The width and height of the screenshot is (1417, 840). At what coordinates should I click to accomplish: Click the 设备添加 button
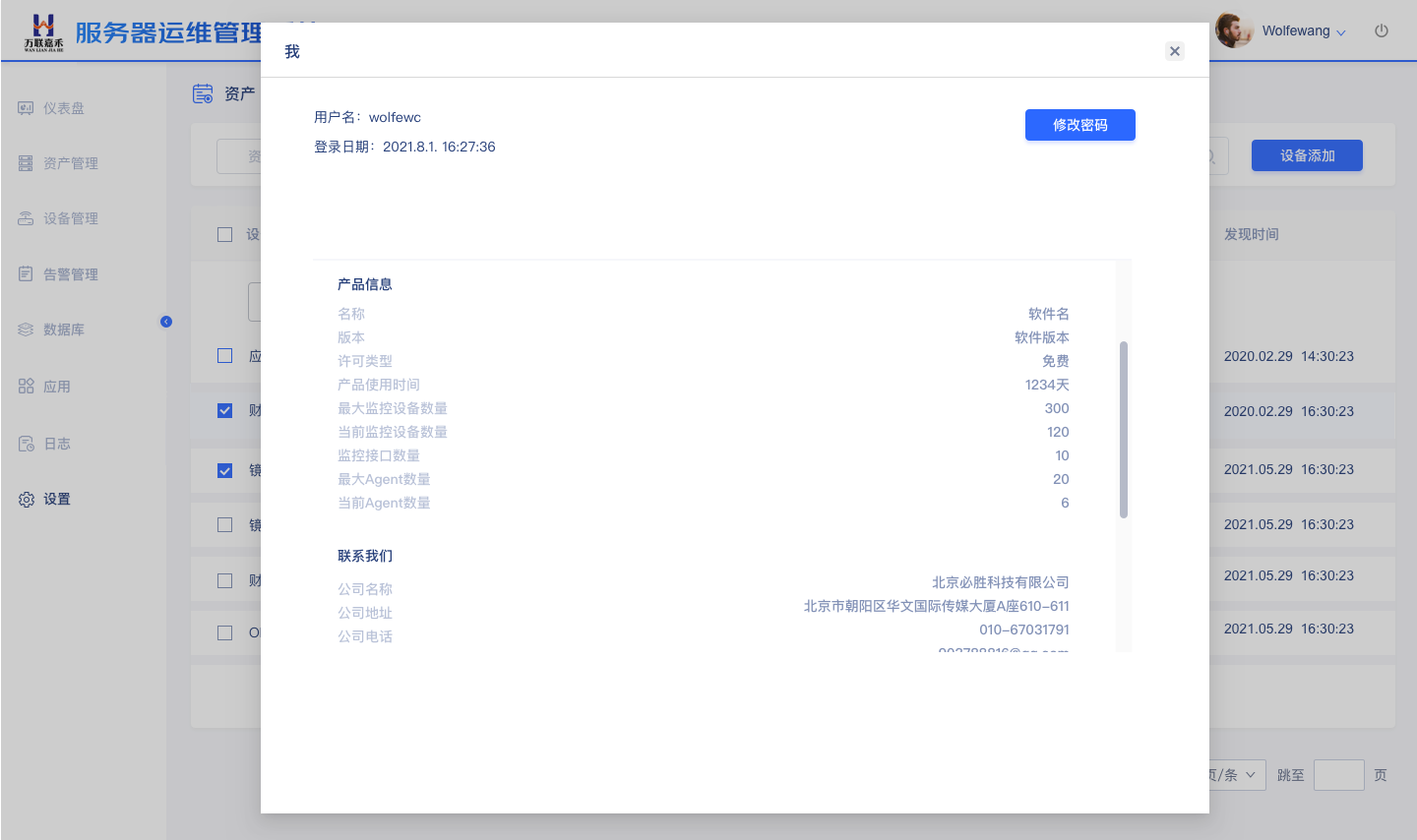[1307, 155]
